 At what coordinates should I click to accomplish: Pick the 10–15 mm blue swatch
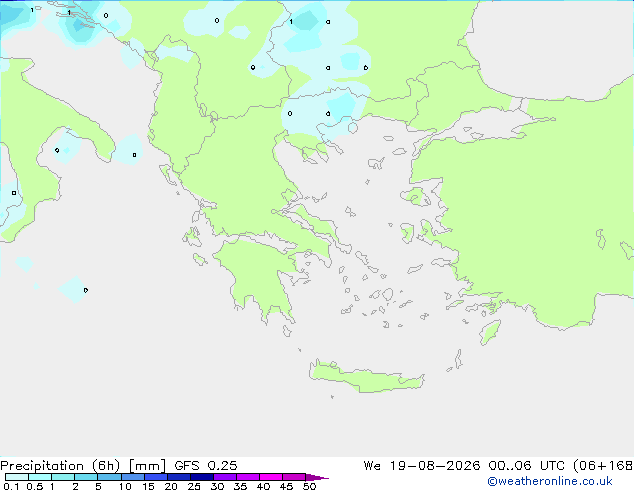click(133, 477)
